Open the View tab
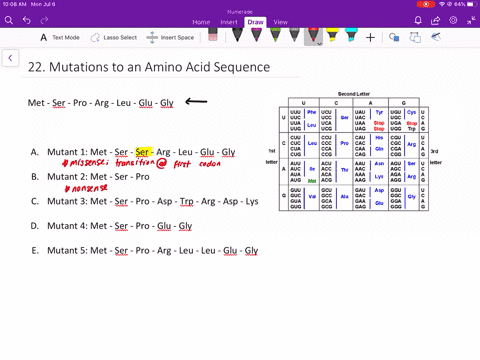Screen dimensions: 480x360 coord(280,22)
